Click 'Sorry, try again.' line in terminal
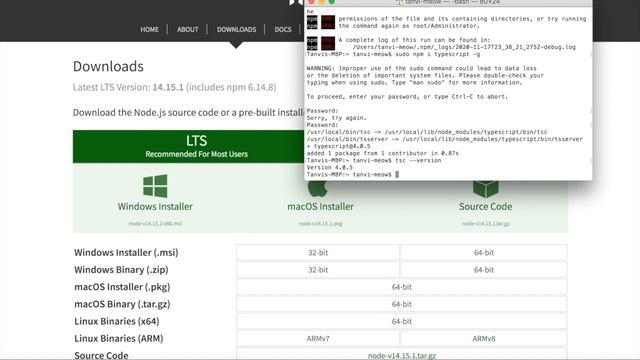 point(336,118)
